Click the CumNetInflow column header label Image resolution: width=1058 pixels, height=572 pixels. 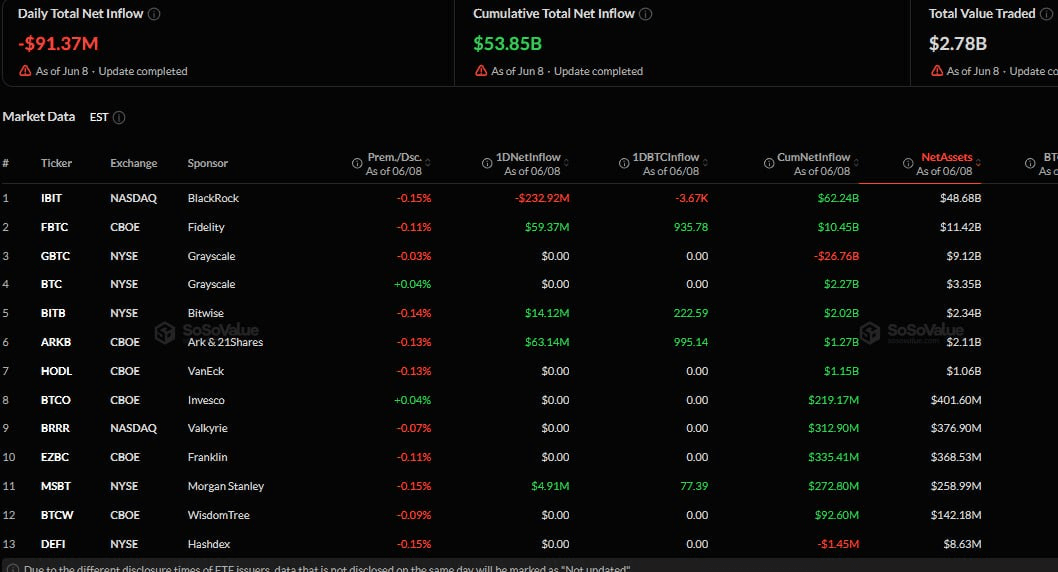coord(814,157)
